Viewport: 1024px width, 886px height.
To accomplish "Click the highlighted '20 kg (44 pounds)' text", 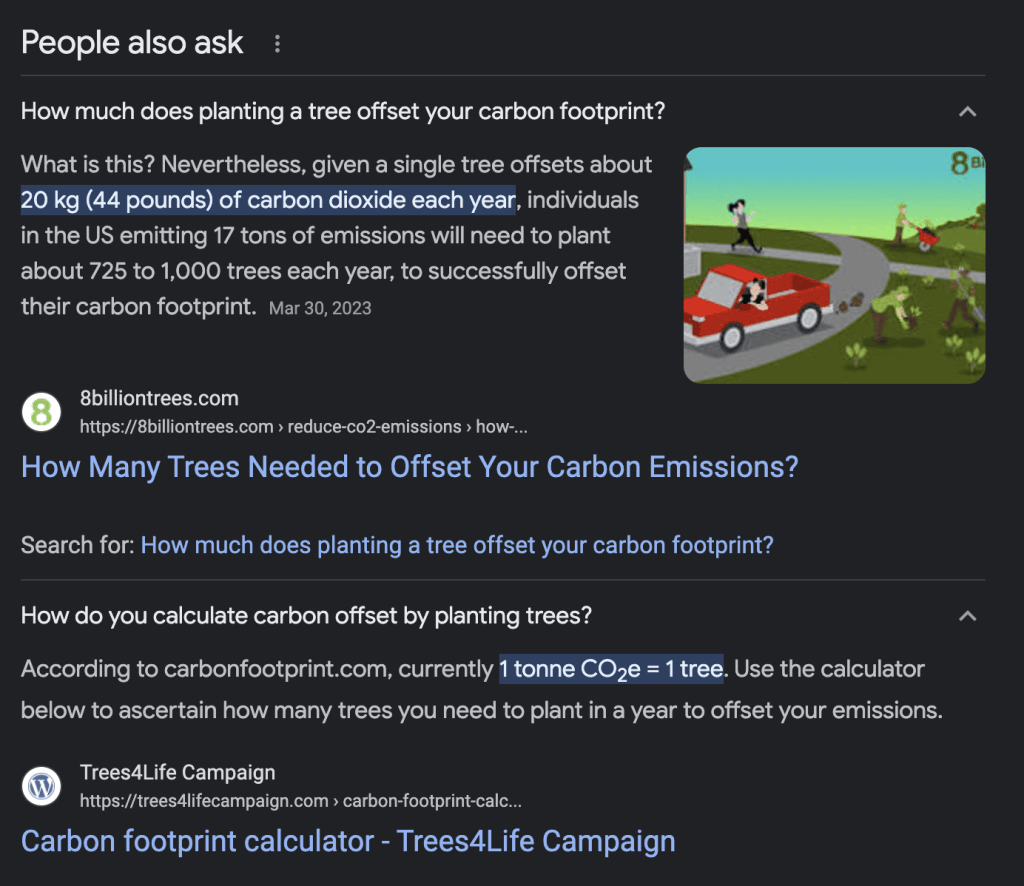I will tap(268, 200).
